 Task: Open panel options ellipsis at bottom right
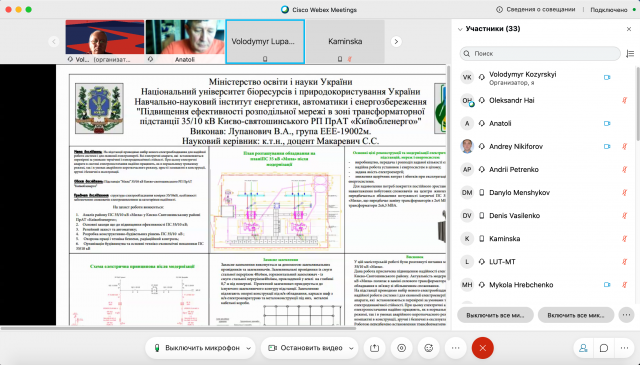coord(624,348)
